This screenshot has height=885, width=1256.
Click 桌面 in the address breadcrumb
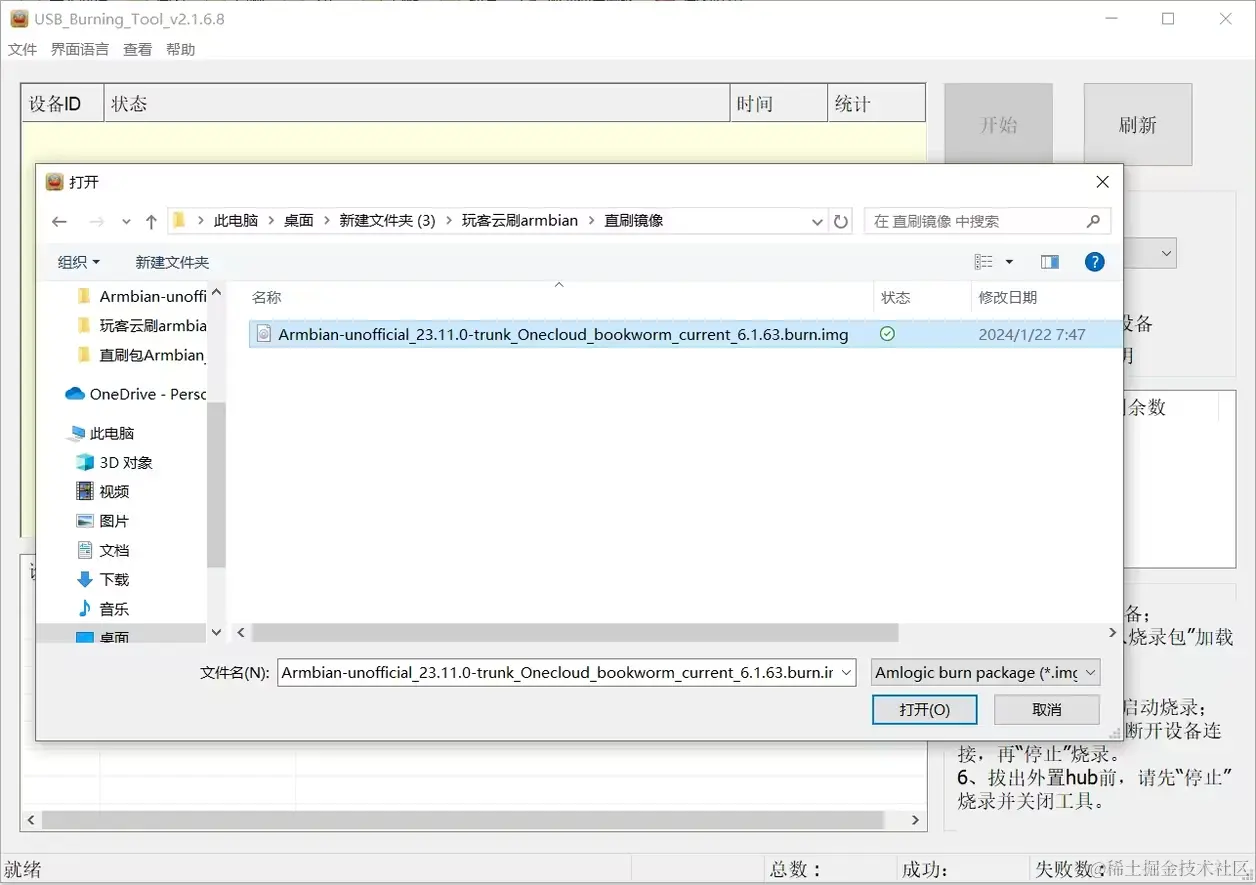pos(299,220)
